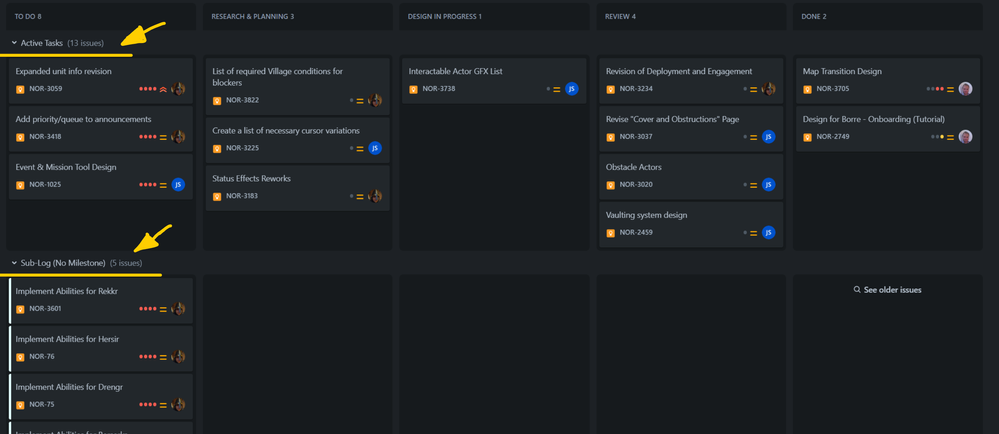The image size is (999, 434).
Task: Open Event & Mission Tool Design card
Action: click(x=101, y=177)
